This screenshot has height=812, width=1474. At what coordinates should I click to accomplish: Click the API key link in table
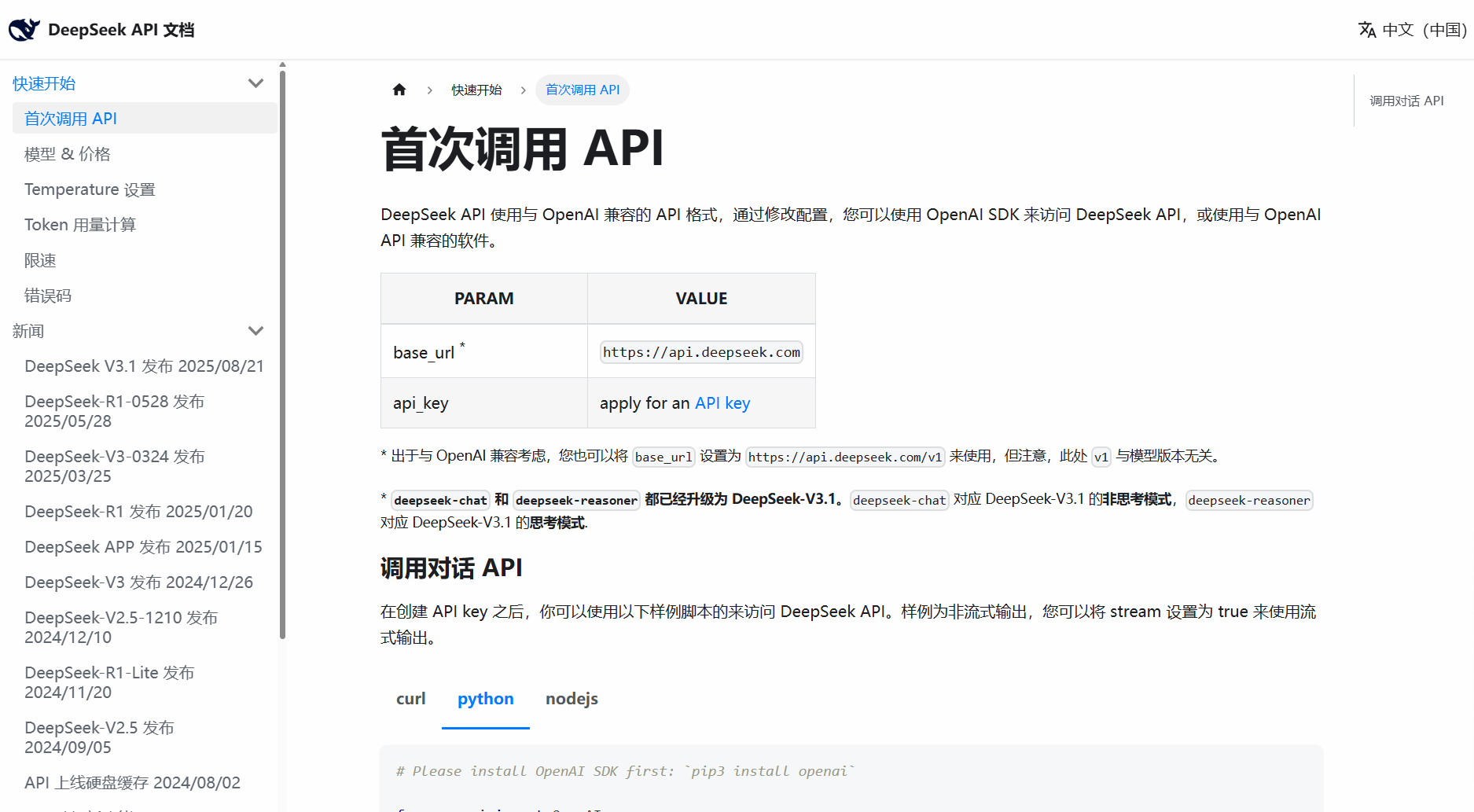coord(722,403)
